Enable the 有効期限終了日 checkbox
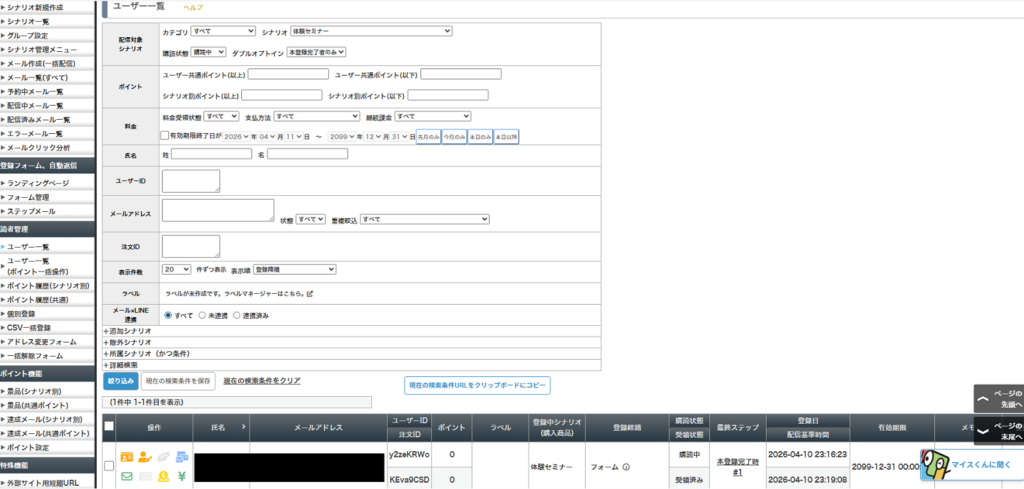The height and width of the screenshot is (489, 1024). (x=166, y=136)
